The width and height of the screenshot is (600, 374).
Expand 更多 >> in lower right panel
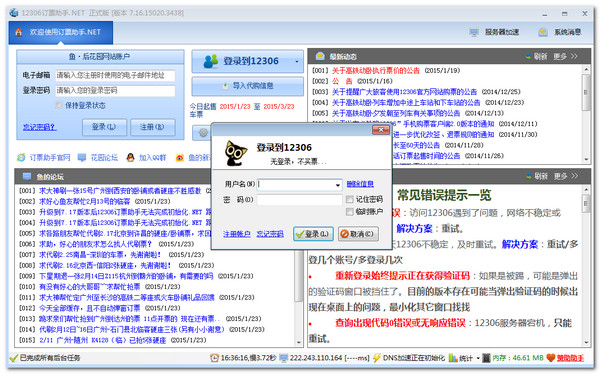(565, 176)
